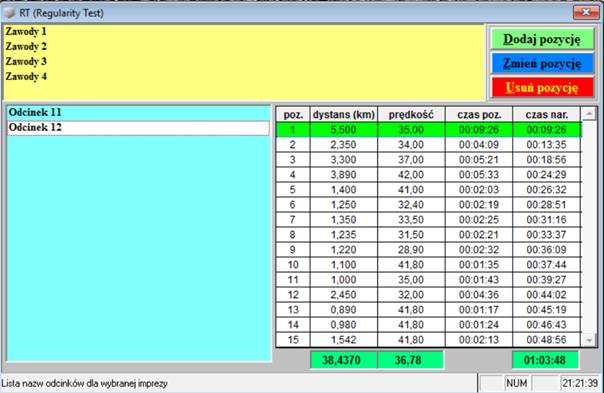Click position number 7 cell
This screenshot has height=393, width=604.
click(x=293, y=220)
